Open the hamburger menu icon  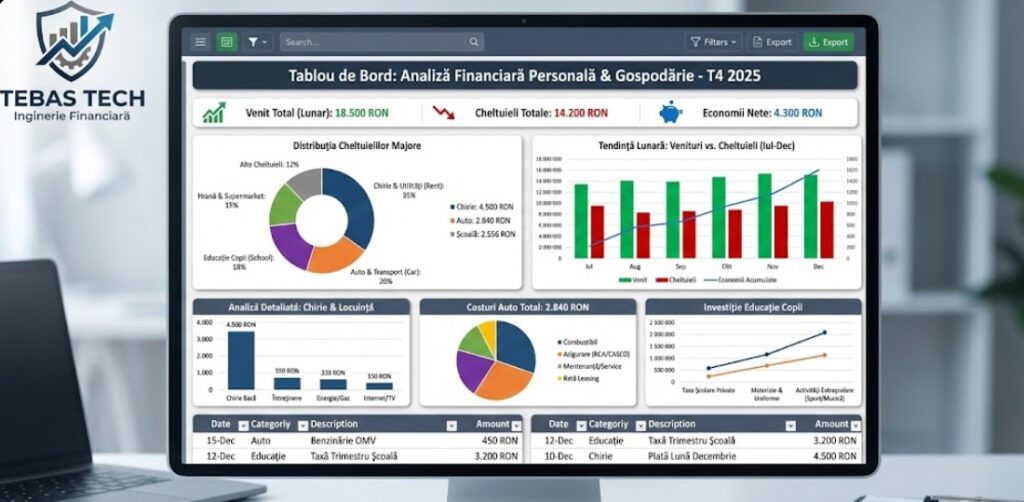pyautogui.click(x=201, y=42)
